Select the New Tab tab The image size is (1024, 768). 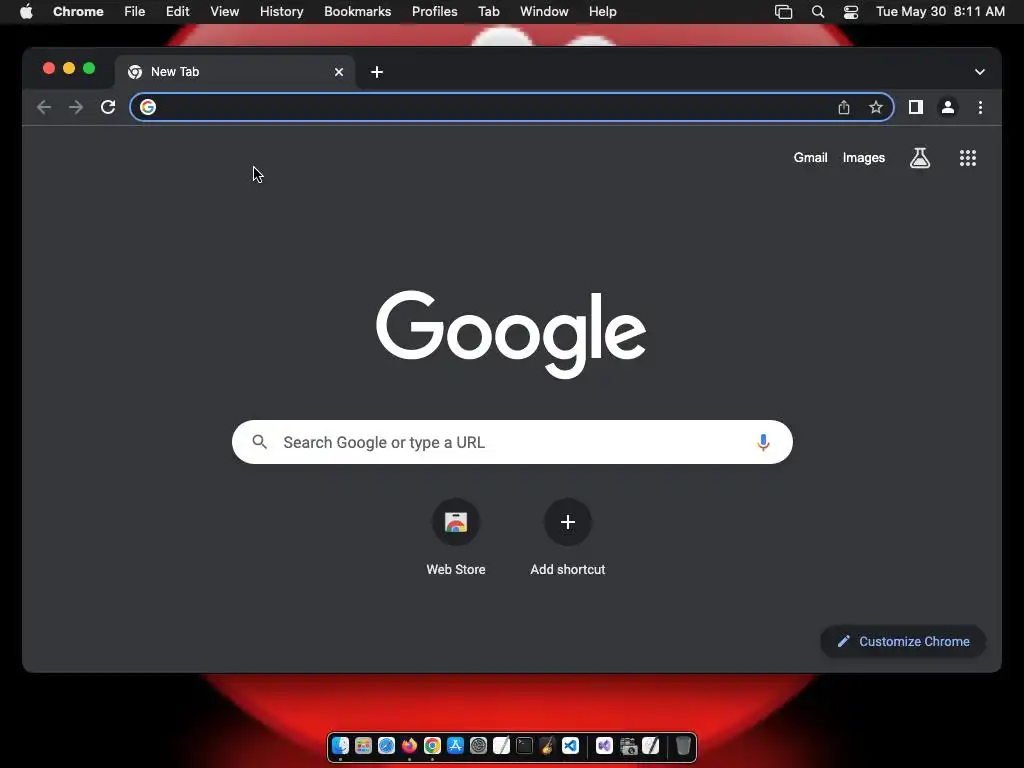click(x=235, y=72)
